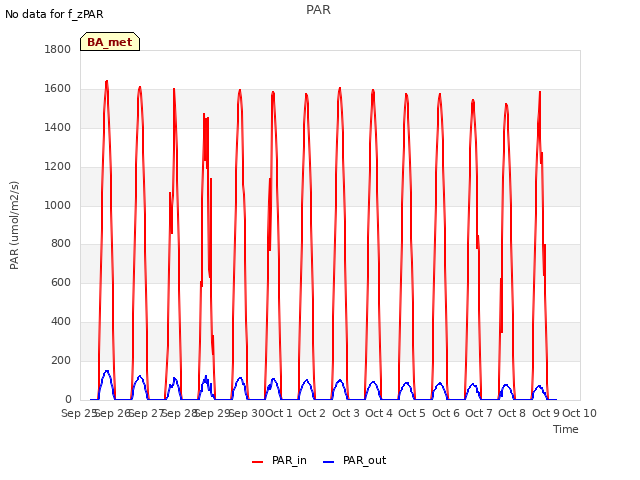Click the Oct 4 x-axis date label

coord(379,413)
